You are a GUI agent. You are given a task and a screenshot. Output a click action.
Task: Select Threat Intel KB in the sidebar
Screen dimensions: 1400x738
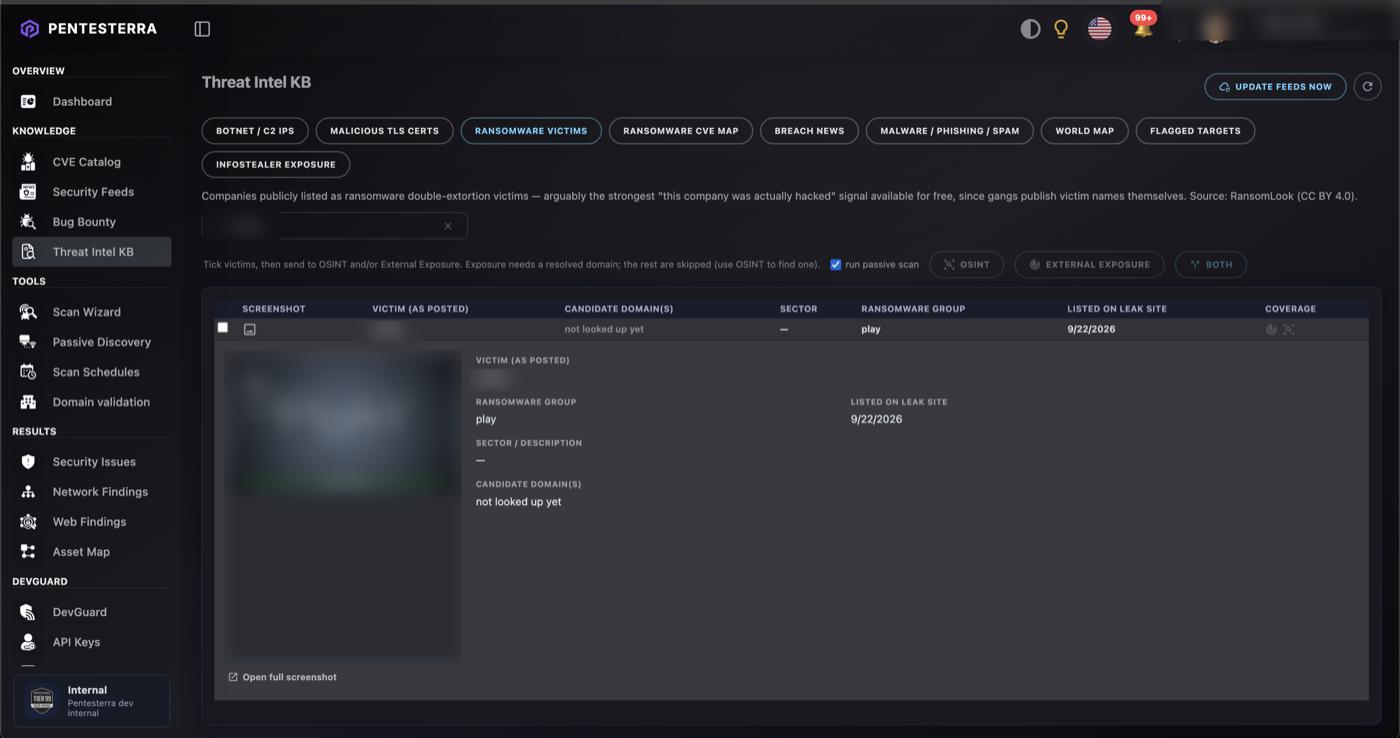click(x=91, y=252)
